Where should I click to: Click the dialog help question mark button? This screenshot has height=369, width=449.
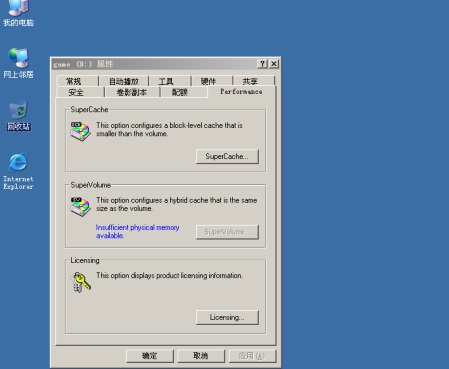click(262, 64)
